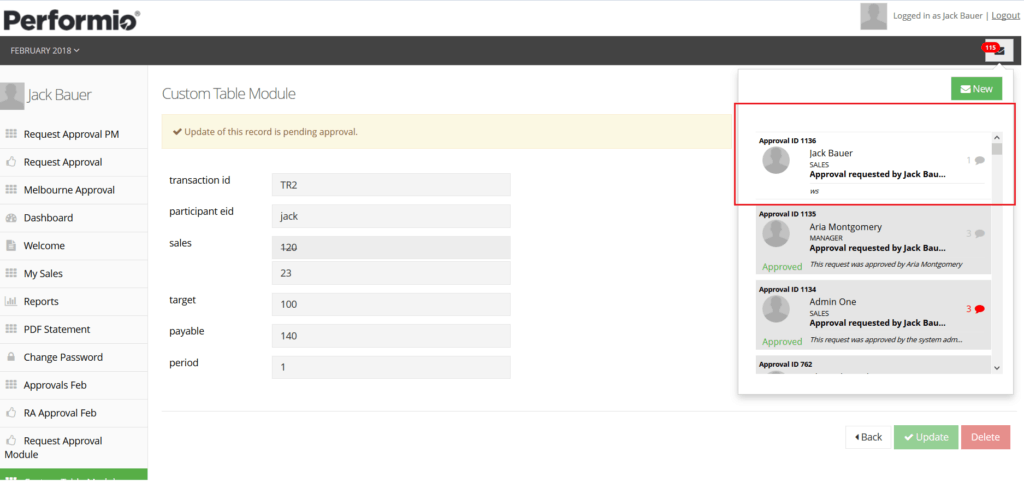Click Jack Bauer name in sidebar

pyautogui.click(x=59, y=95)
